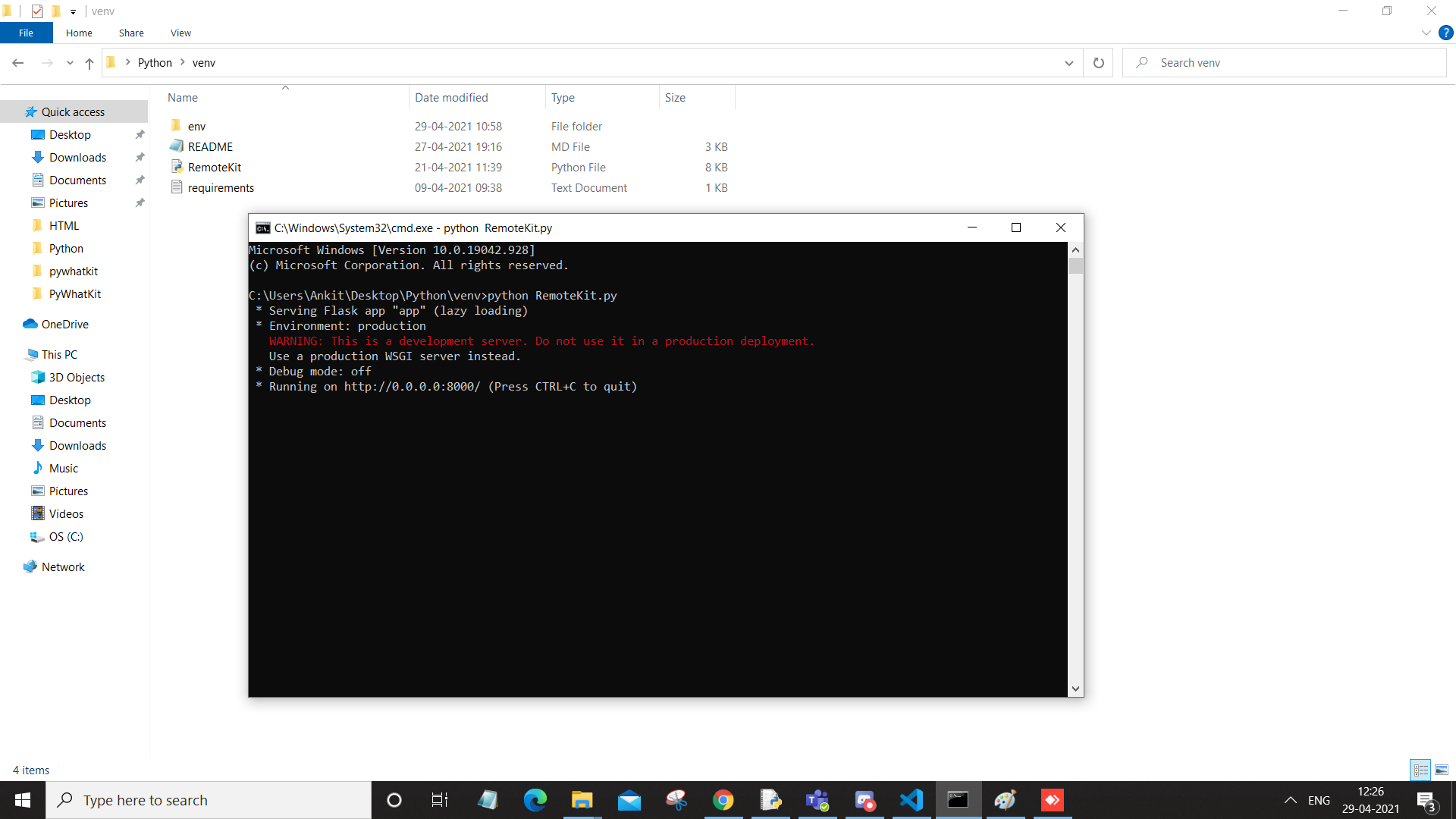Select the RemoteKit Python file
This screenshot has height=819, width=1456.
pyautogui.click(x=215, y=168)
